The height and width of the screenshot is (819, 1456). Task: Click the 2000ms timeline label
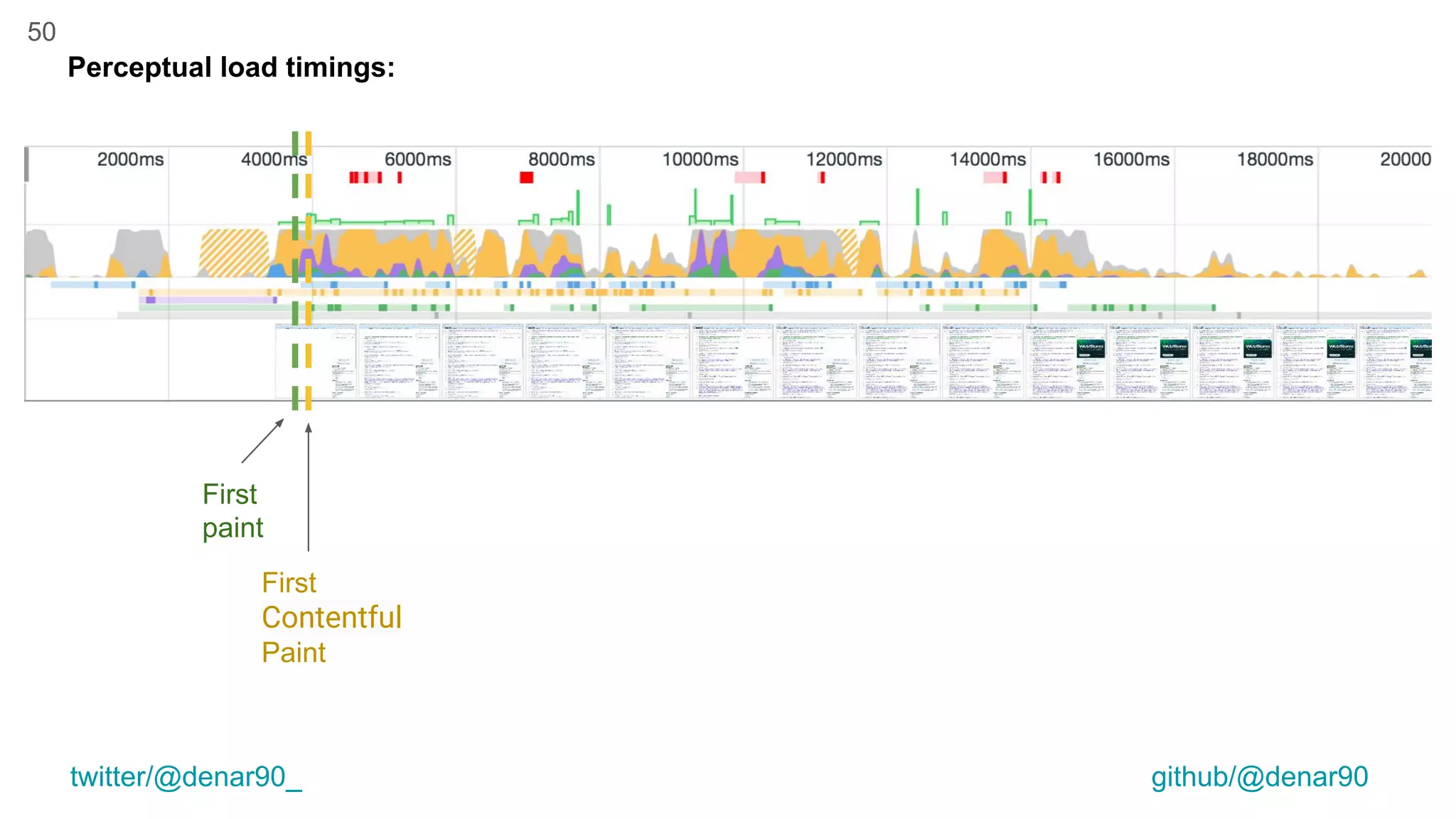coord(130,159)
